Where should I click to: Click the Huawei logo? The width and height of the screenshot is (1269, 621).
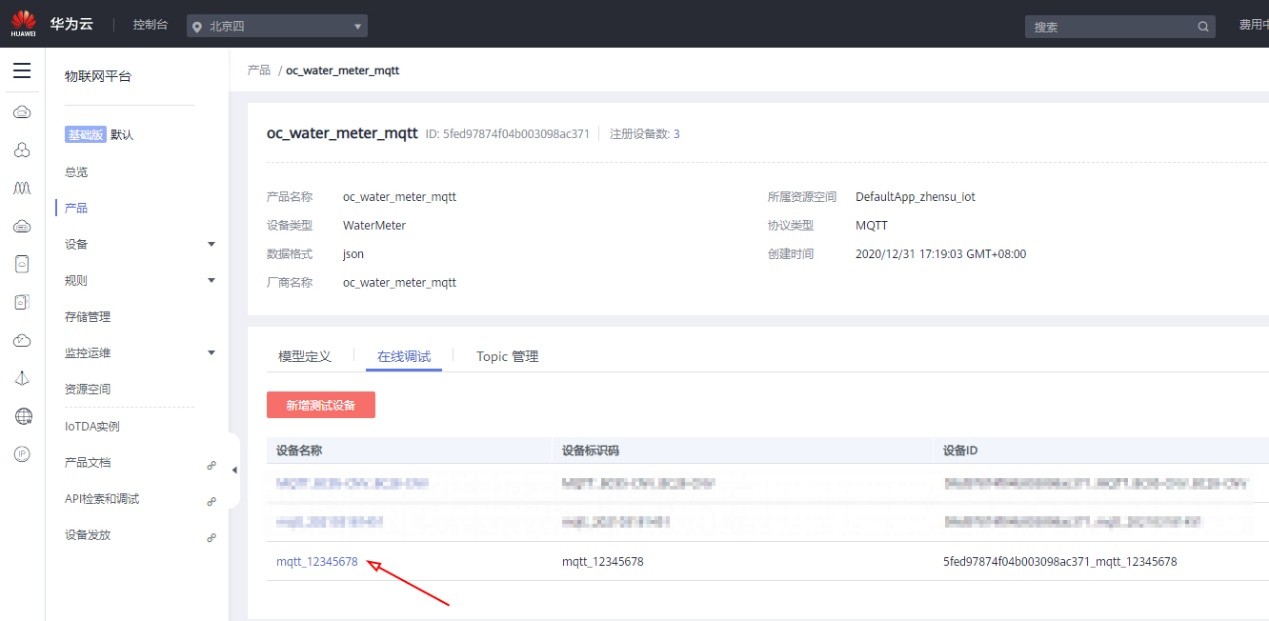point(23,23)
